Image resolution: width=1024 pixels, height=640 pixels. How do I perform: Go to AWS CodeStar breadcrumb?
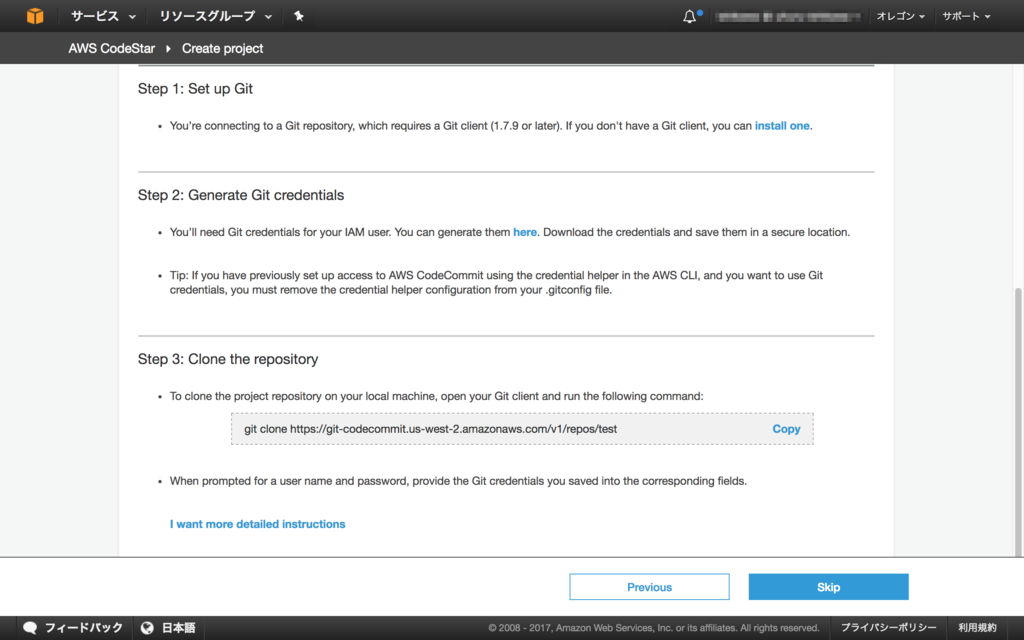click(x=112, y=48)
